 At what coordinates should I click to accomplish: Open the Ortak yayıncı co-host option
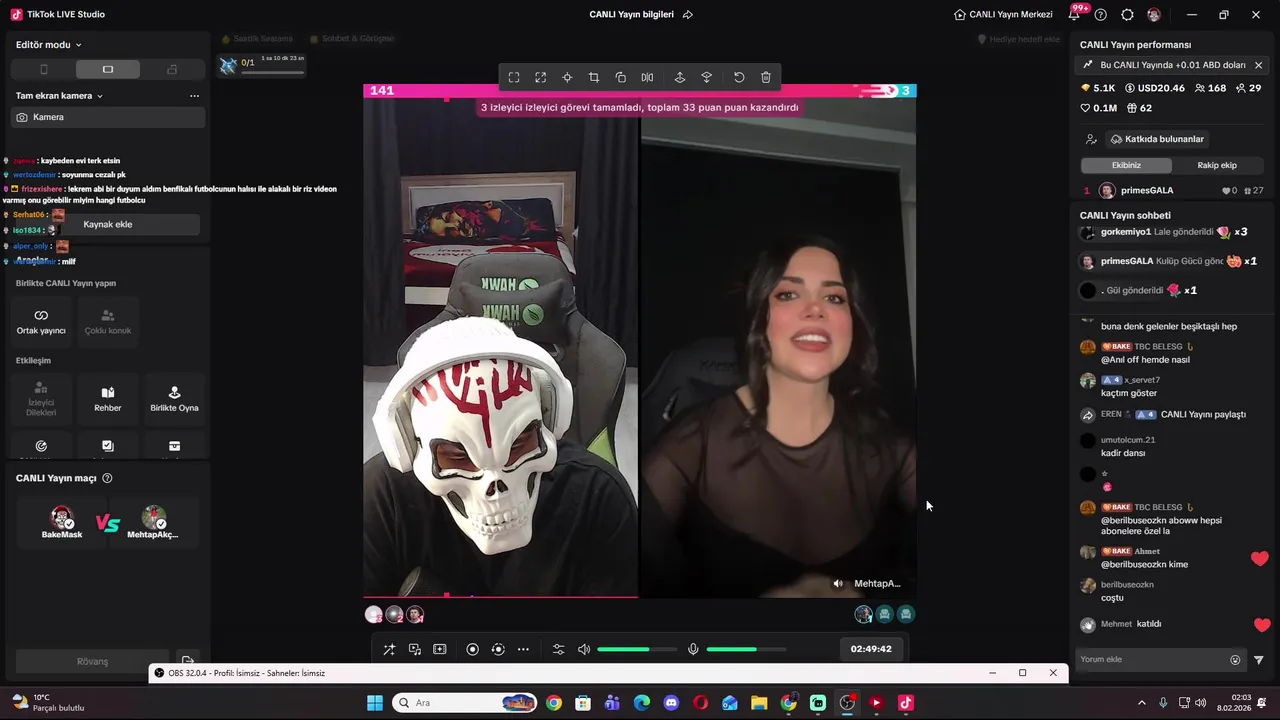click(x=41, y=322)
